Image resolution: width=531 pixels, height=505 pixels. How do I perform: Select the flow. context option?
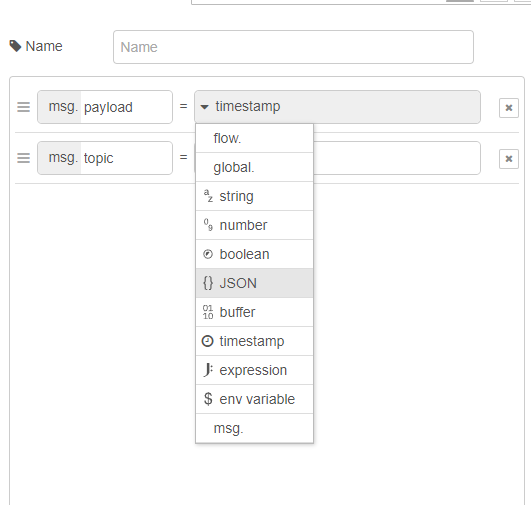point(254,138)
